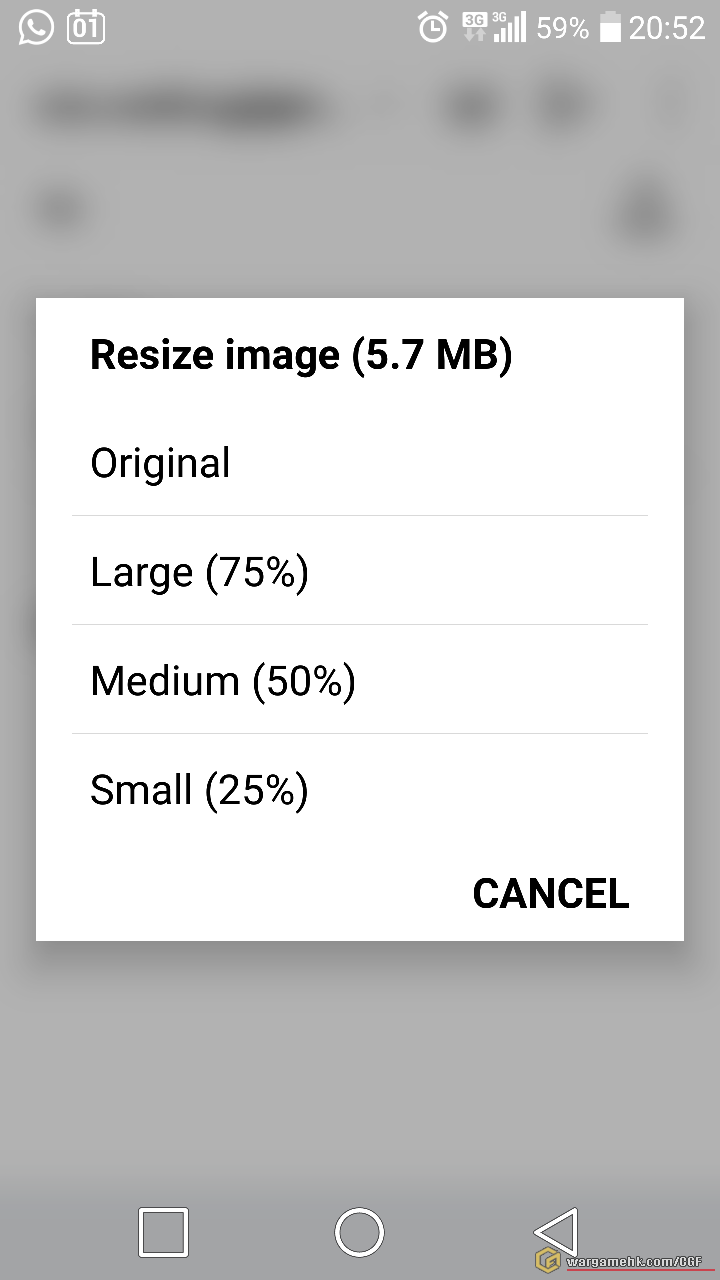Tap the WhatsApp notification icon
The width and height of the screenshot is (720, 1280).
[x=36, y=27]
